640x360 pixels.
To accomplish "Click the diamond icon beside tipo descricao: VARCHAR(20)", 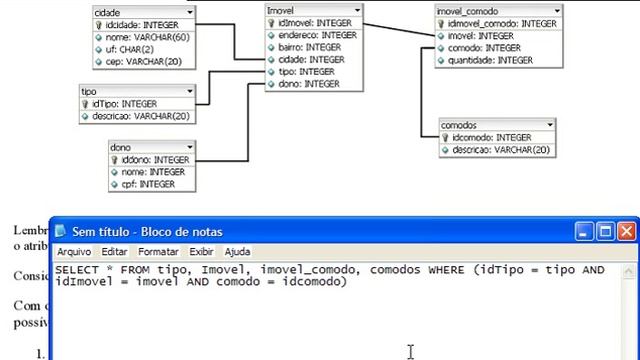I will point(85,117).
